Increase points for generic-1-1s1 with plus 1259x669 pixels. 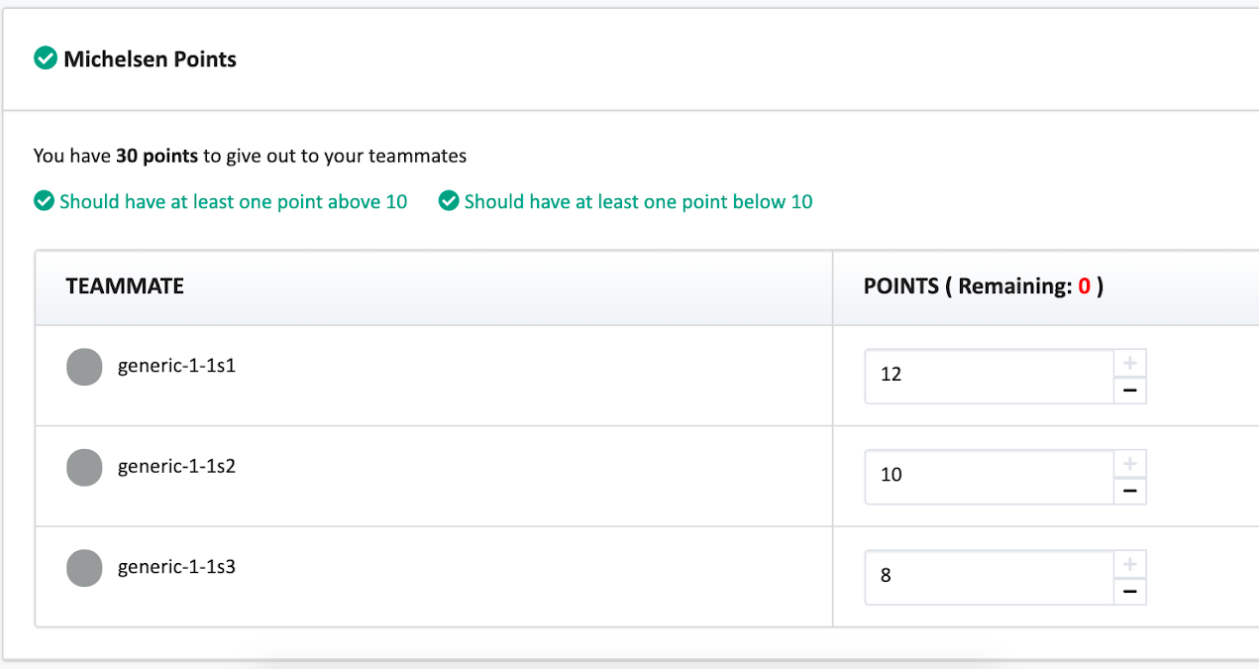[x=1130, y=363]
